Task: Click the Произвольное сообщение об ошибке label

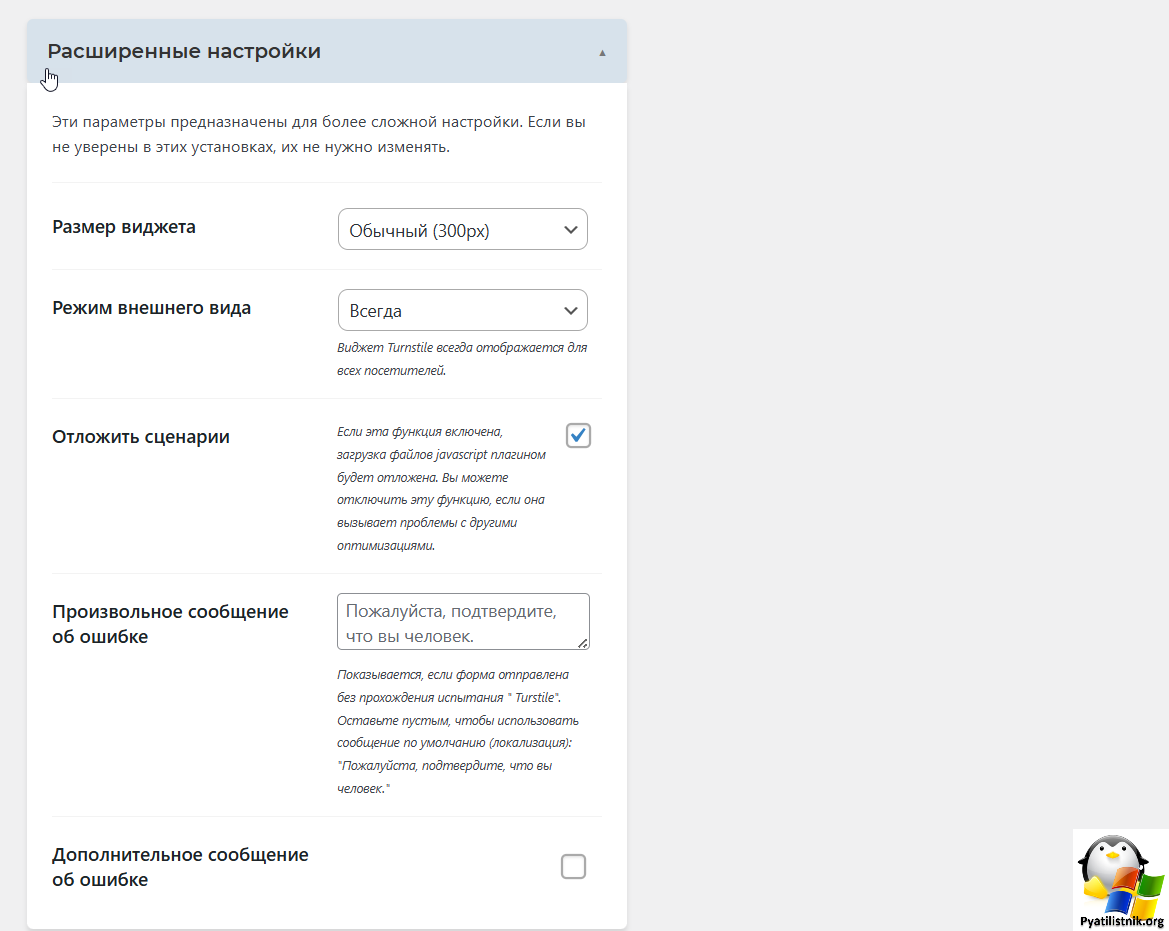Action: (x=170, y=624)
